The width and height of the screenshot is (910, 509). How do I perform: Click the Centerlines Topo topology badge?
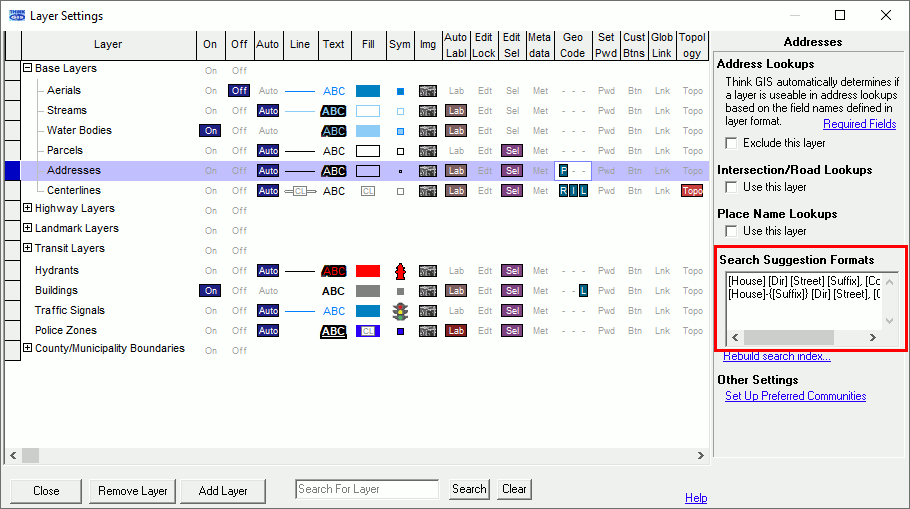(x=692, y=191)
